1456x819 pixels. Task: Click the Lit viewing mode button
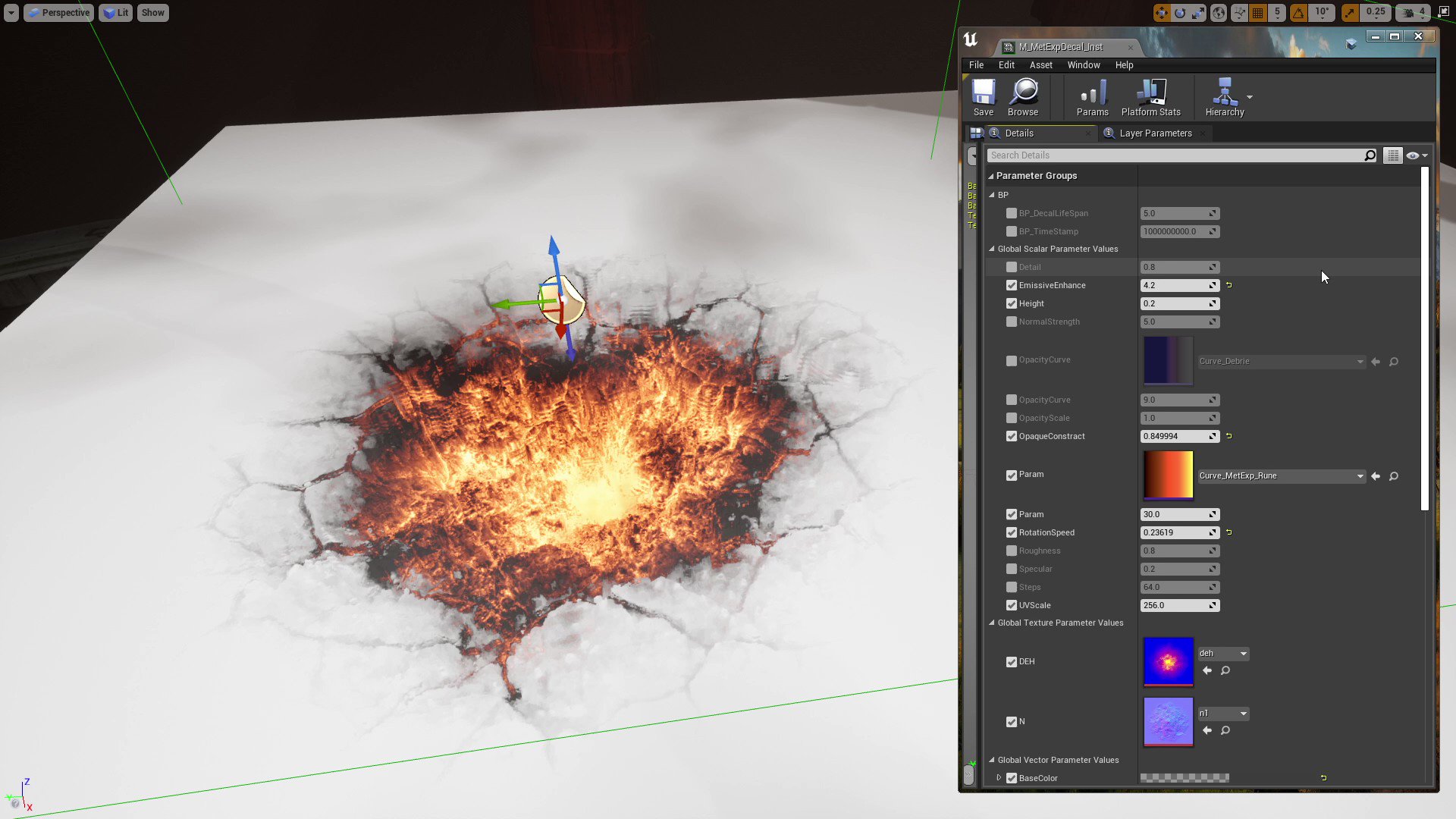pyautogui.click(x=115, y=12)
